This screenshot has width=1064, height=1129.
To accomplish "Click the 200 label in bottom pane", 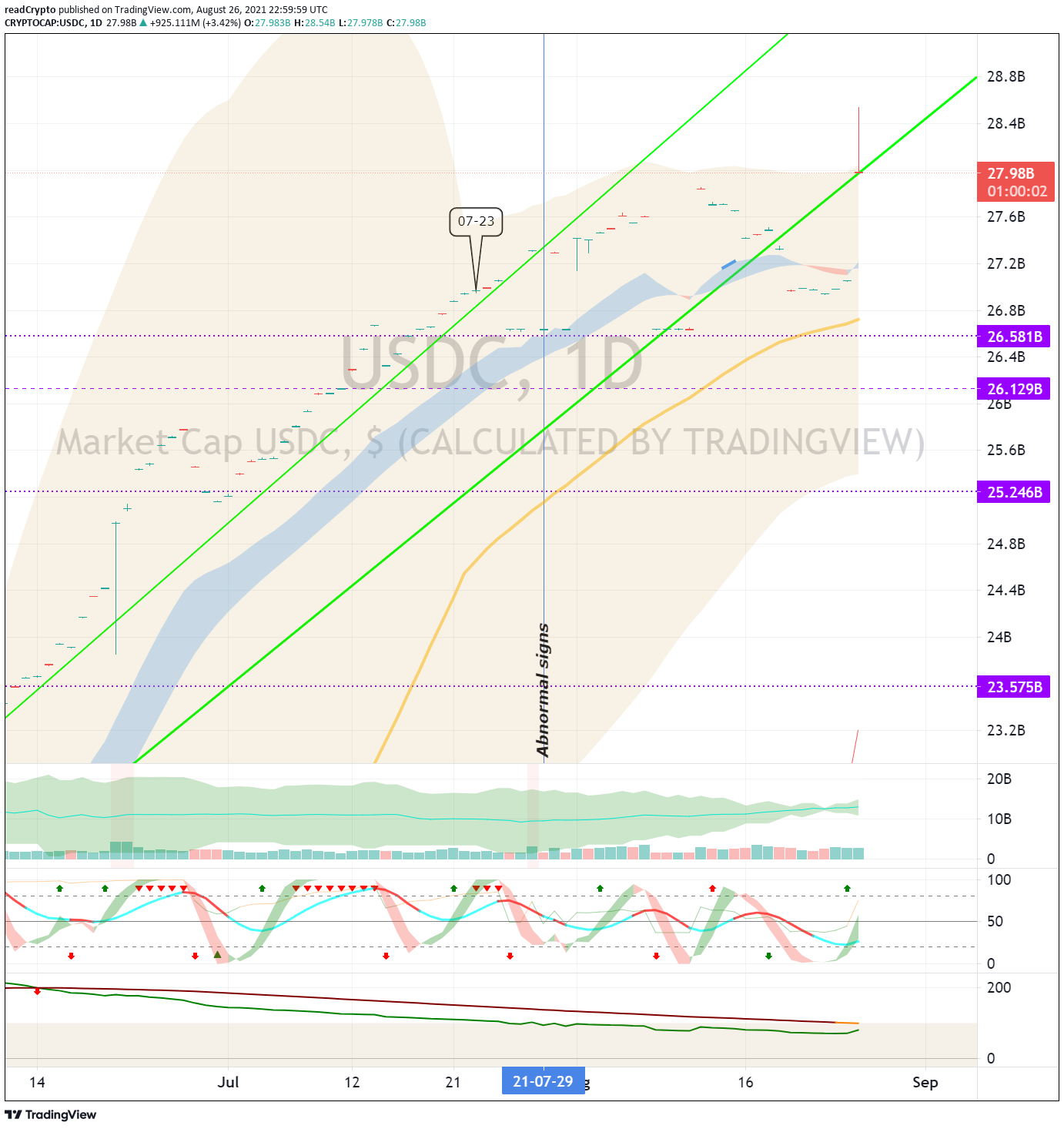I will 999,987.
